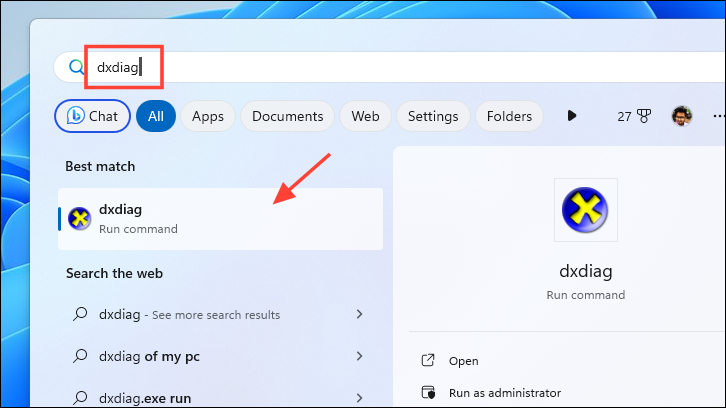The height and width of the screenshot is (408, 726).
Task: Open the three-dot more options menu
Action: 719,116
